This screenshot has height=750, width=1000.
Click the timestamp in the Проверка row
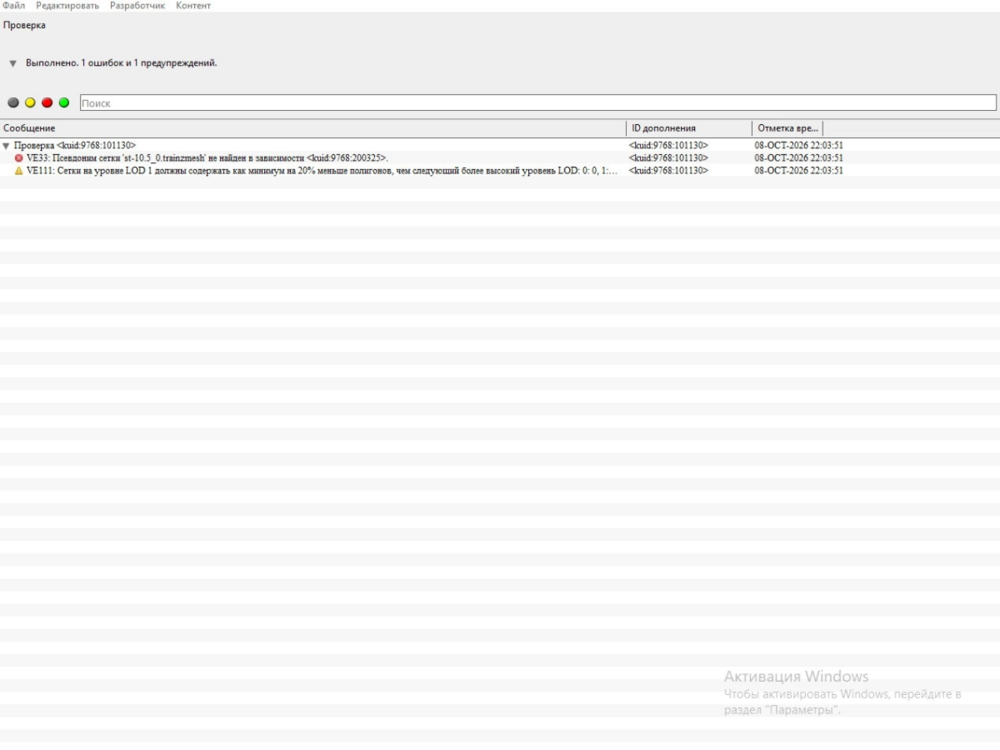tap(798, 145)
